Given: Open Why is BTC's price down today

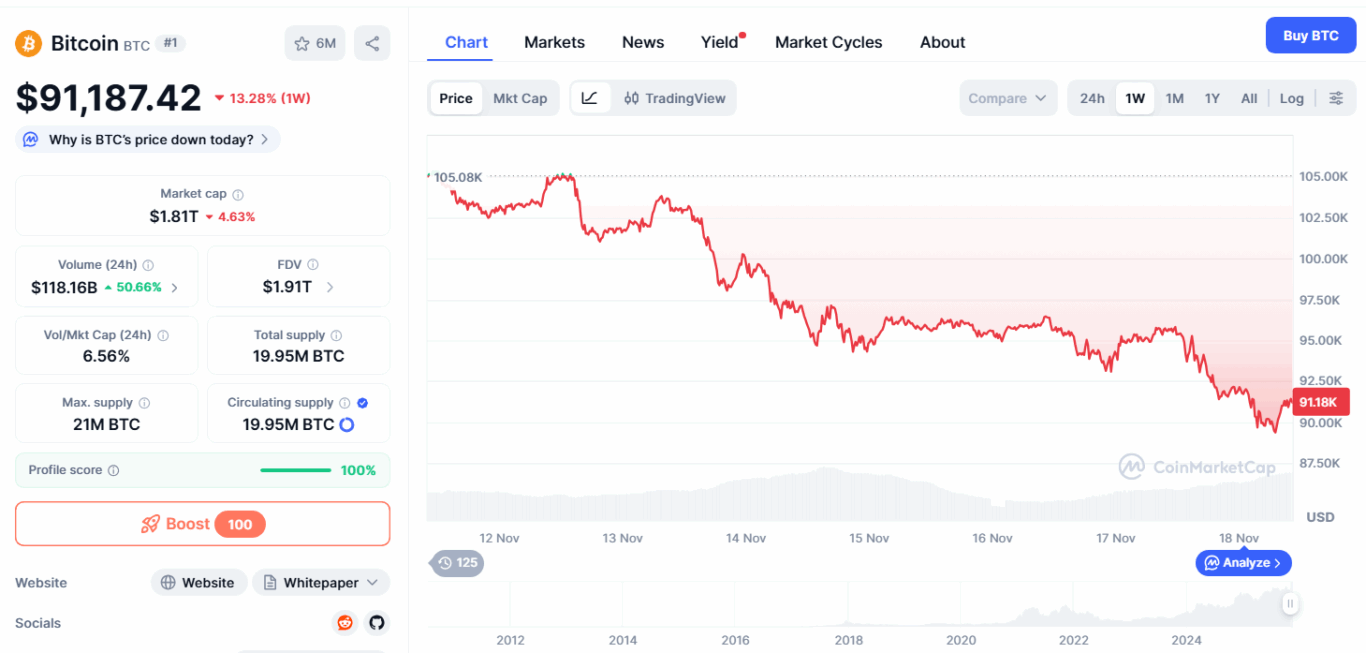Looking at the screenshot, I should tap(148, 140).
